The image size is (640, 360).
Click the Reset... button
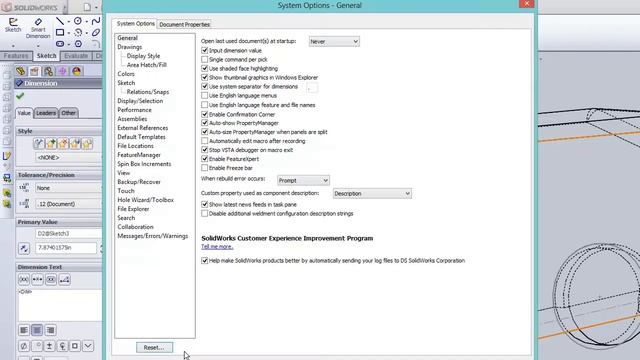click(x=154, y=347)
